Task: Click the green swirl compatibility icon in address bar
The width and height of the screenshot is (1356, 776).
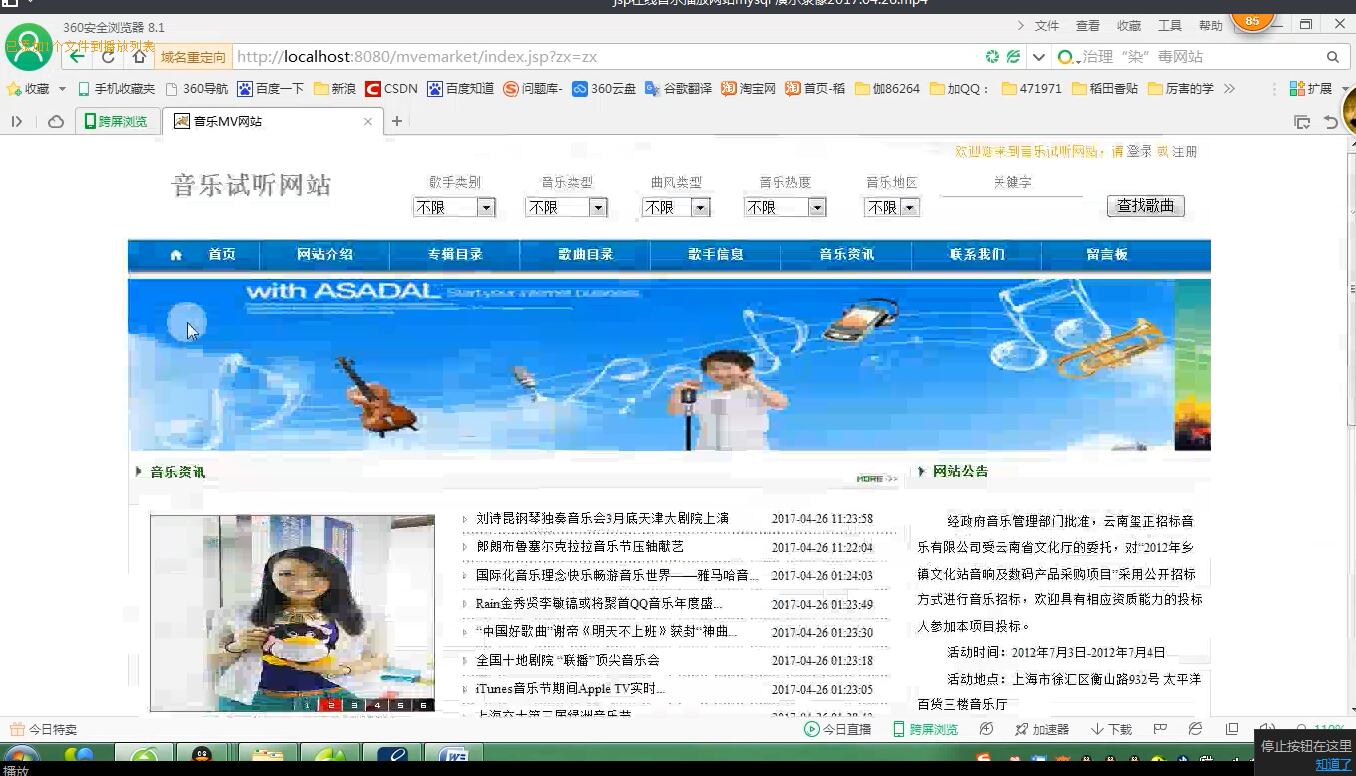Action: click(992, 57)
